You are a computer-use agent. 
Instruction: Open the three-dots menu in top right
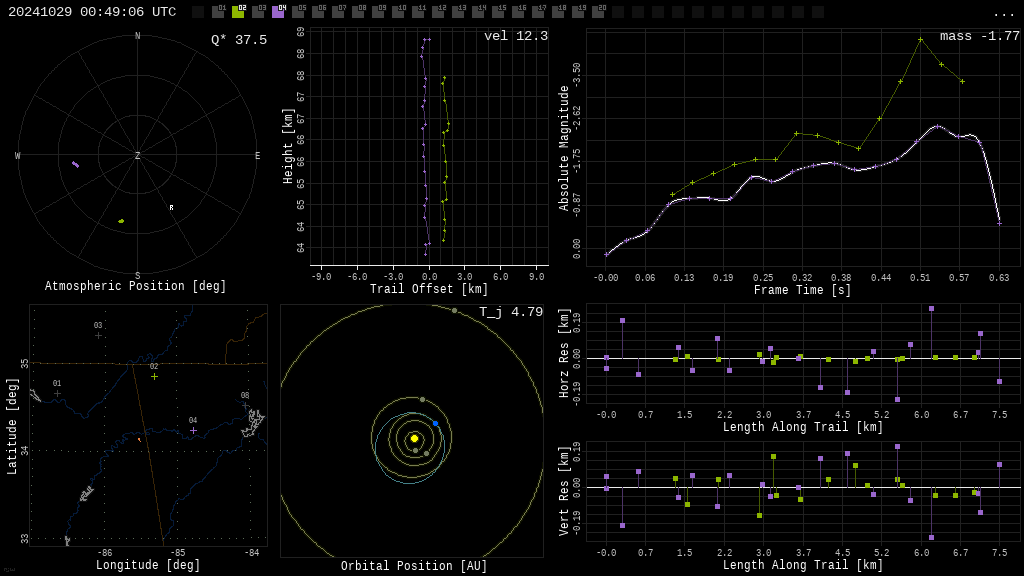(x=1003, y=13)
